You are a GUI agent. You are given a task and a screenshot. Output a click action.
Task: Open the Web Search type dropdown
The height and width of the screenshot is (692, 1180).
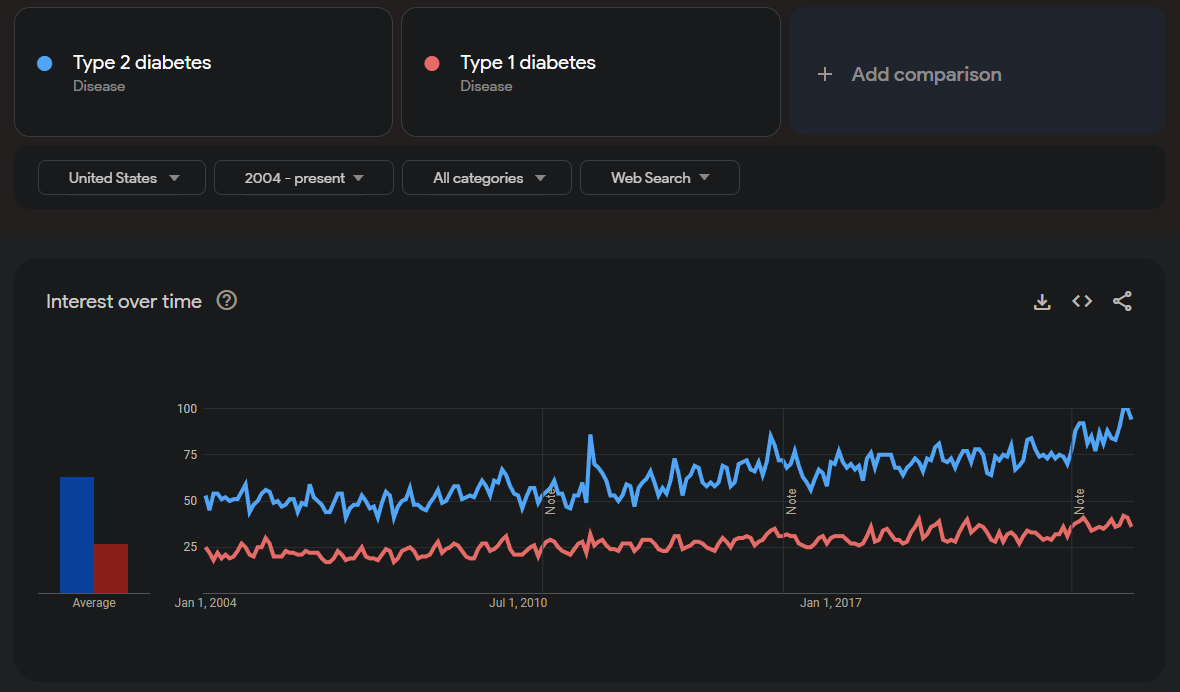[x=660, y=178]
